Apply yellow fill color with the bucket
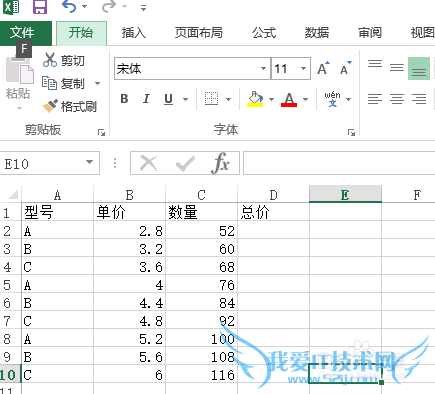This screenshot has height=394, width=435. (255, 99)
